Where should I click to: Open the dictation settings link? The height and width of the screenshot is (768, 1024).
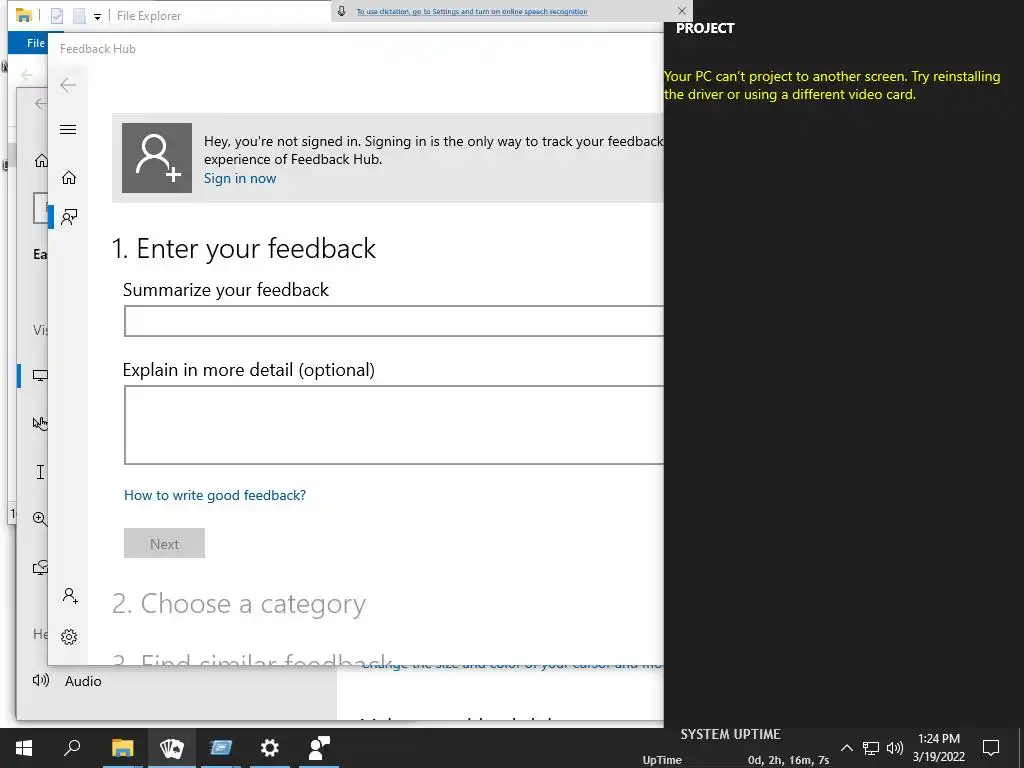(472, 12)
